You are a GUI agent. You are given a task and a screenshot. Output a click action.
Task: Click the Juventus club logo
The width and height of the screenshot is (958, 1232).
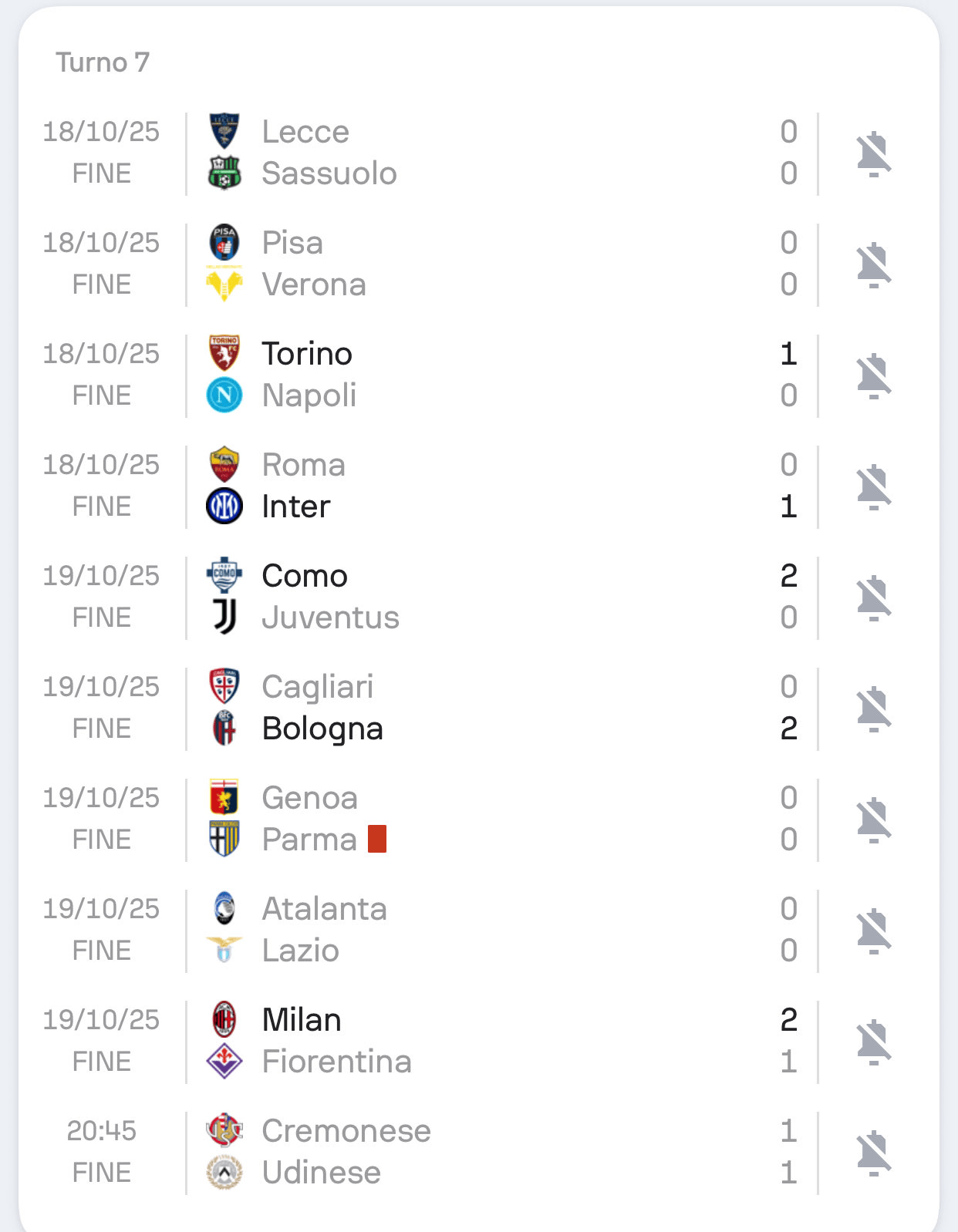click(x=224, y=618)
